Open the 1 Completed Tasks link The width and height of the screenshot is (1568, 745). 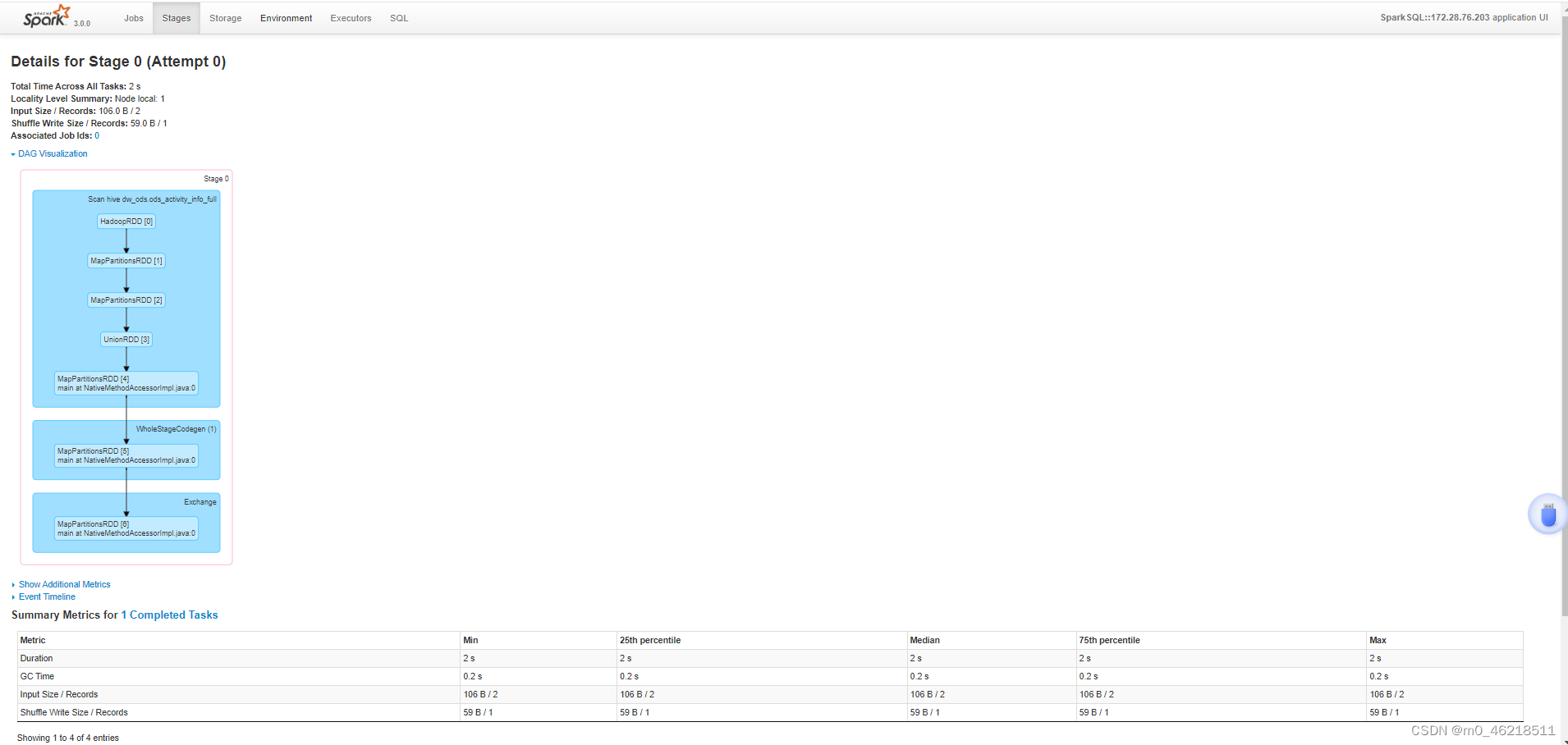pyautogui.click(x=170, y=615)
